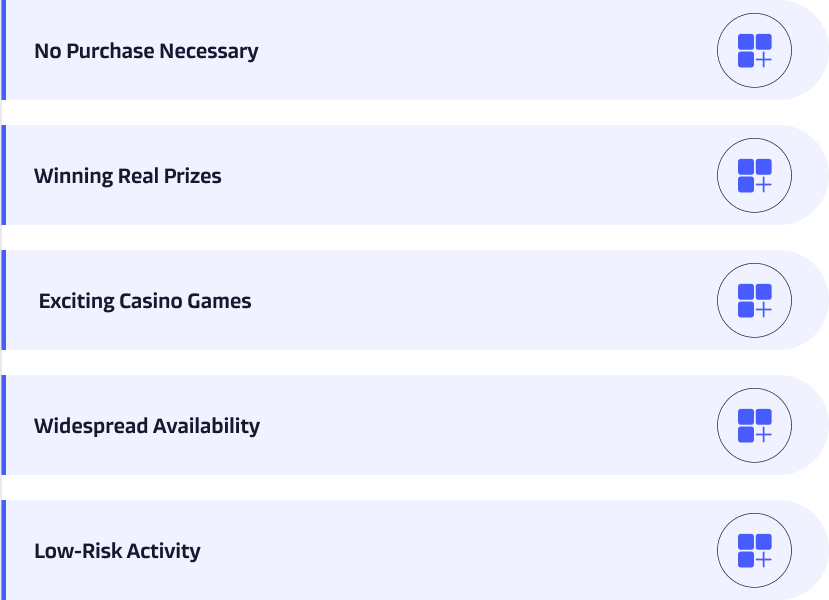Tap the grid-plus icon next to Widespread Availability
This screenshot has width=829, height=600.
pyautogui.click(x=754, y=426)
